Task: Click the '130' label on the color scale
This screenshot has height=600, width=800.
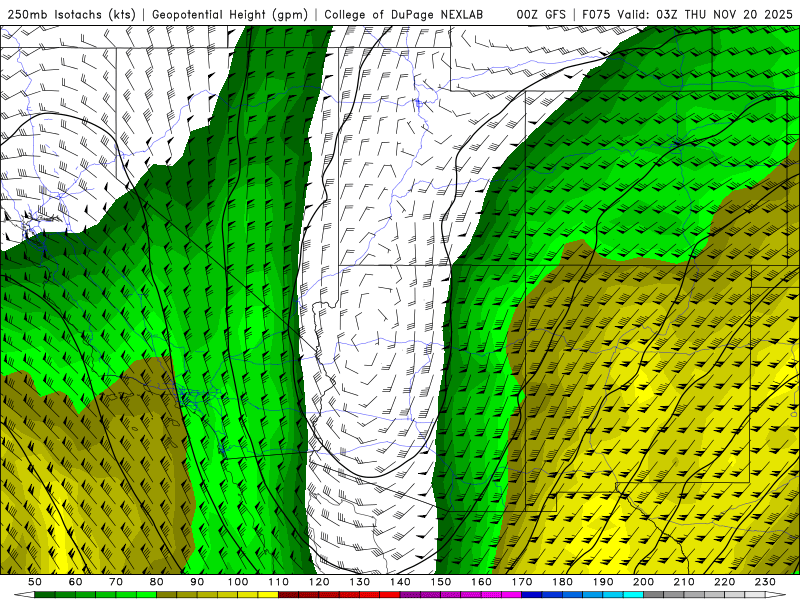Action: click(x=359, y=582)
